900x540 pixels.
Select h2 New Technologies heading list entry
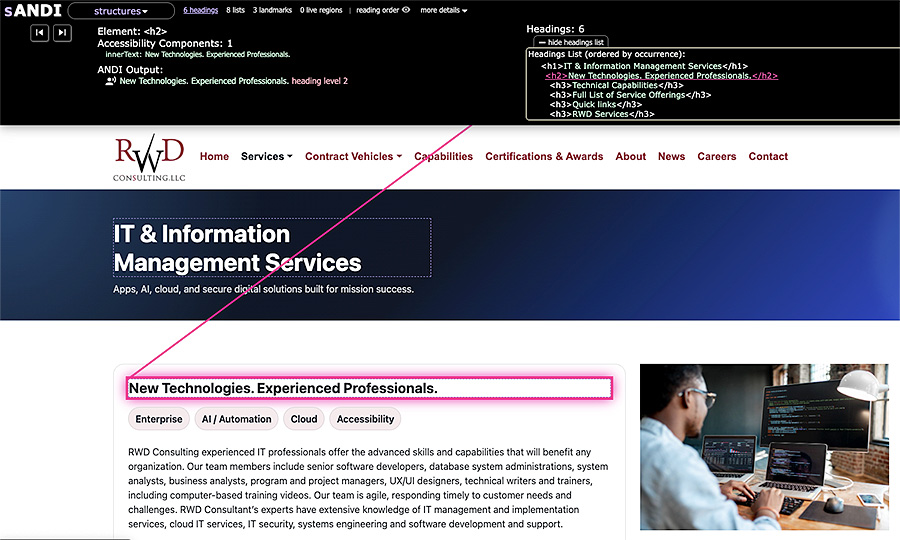click(x=661, y=76)
